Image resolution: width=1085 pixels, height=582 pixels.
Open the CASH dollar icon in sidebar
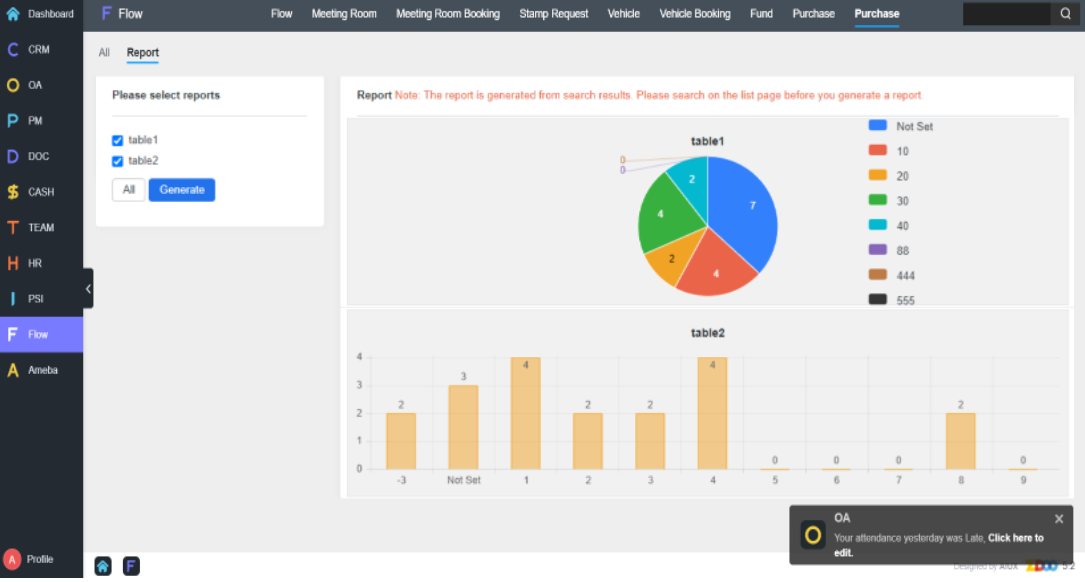(x=13, y=192)
